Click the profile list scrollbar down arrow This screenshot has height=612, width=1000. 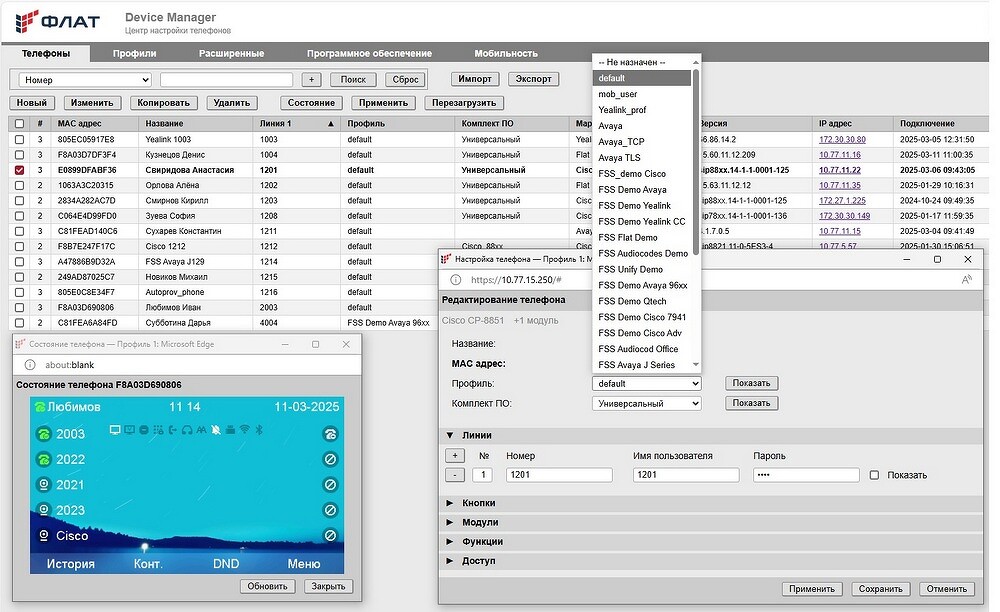[x=696, y=365]
